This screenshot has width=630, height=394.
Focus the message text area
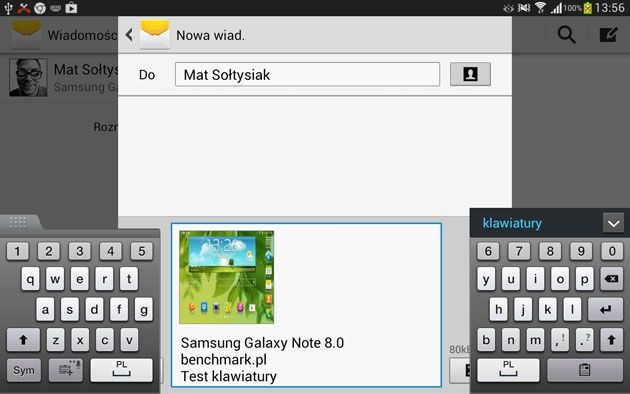pyautogui.click(x=307, y=305)
